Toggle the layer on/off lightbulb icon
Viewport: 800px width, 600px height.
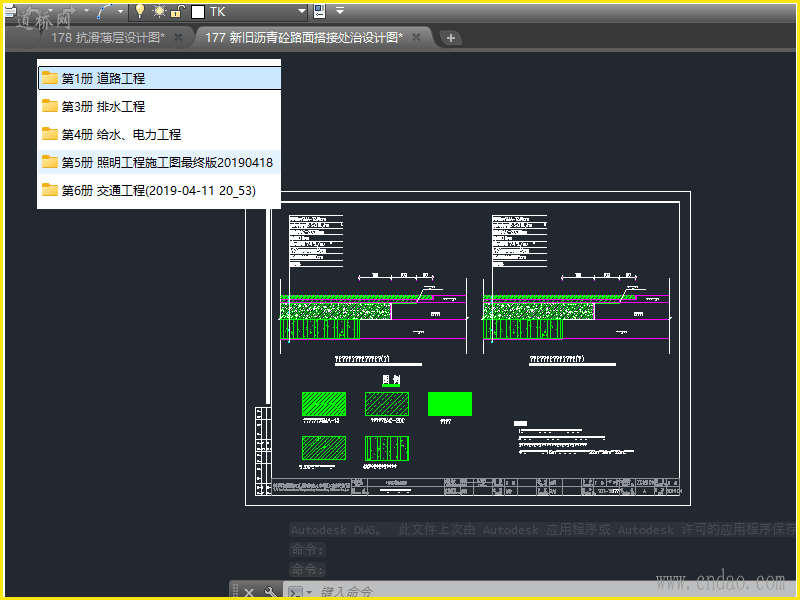click(140, 11)
